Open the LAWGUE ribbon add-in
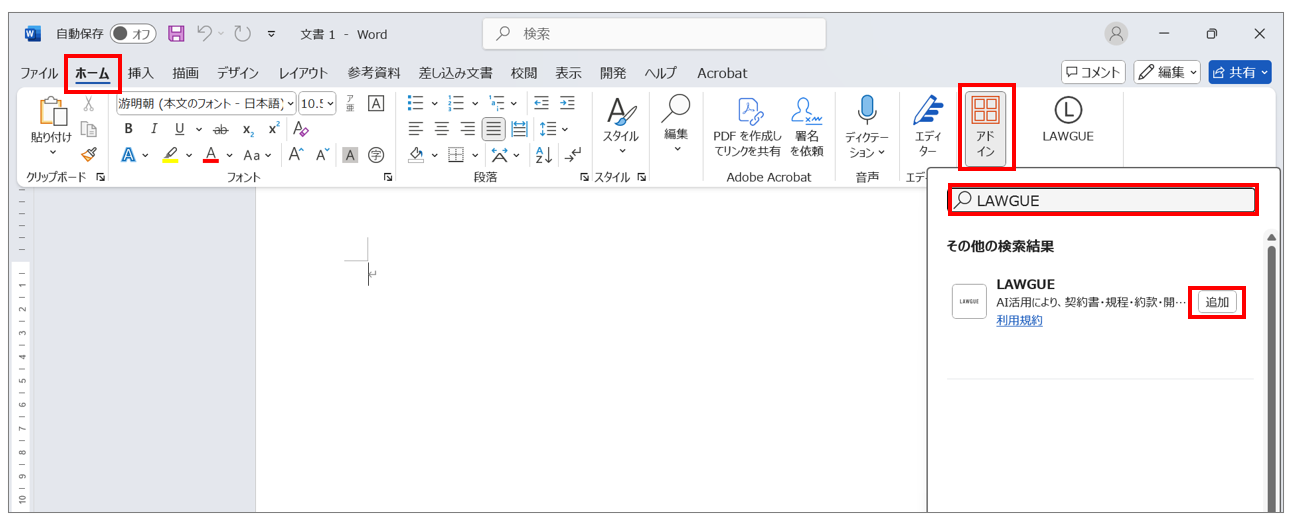1290x521 pixels. pos(1068,119)
